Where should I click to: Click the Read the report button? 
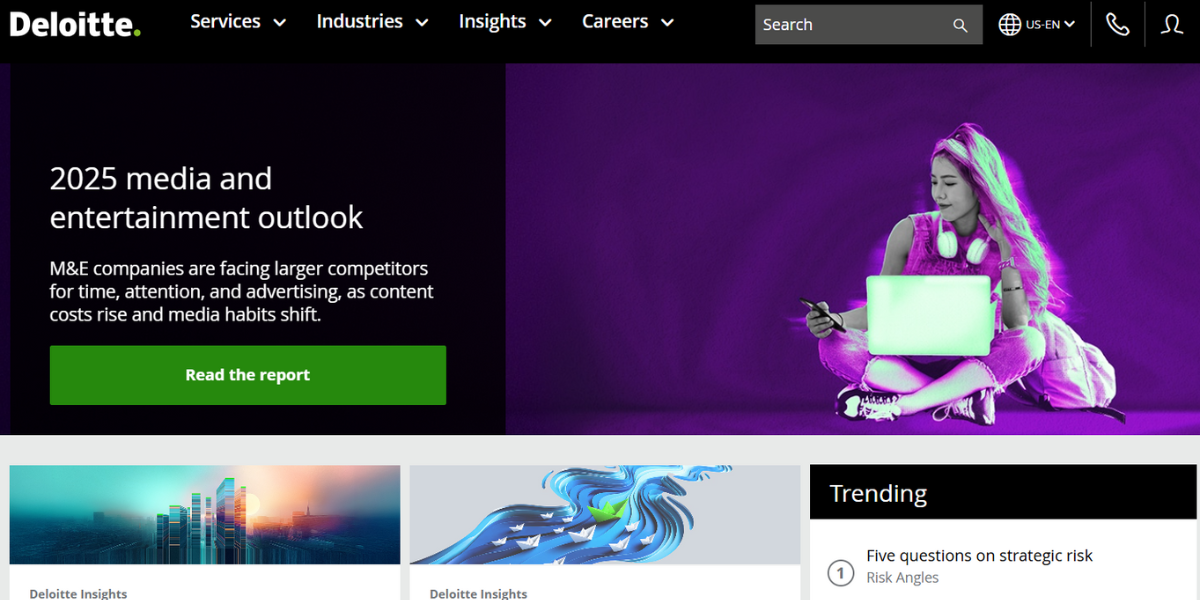248,375
